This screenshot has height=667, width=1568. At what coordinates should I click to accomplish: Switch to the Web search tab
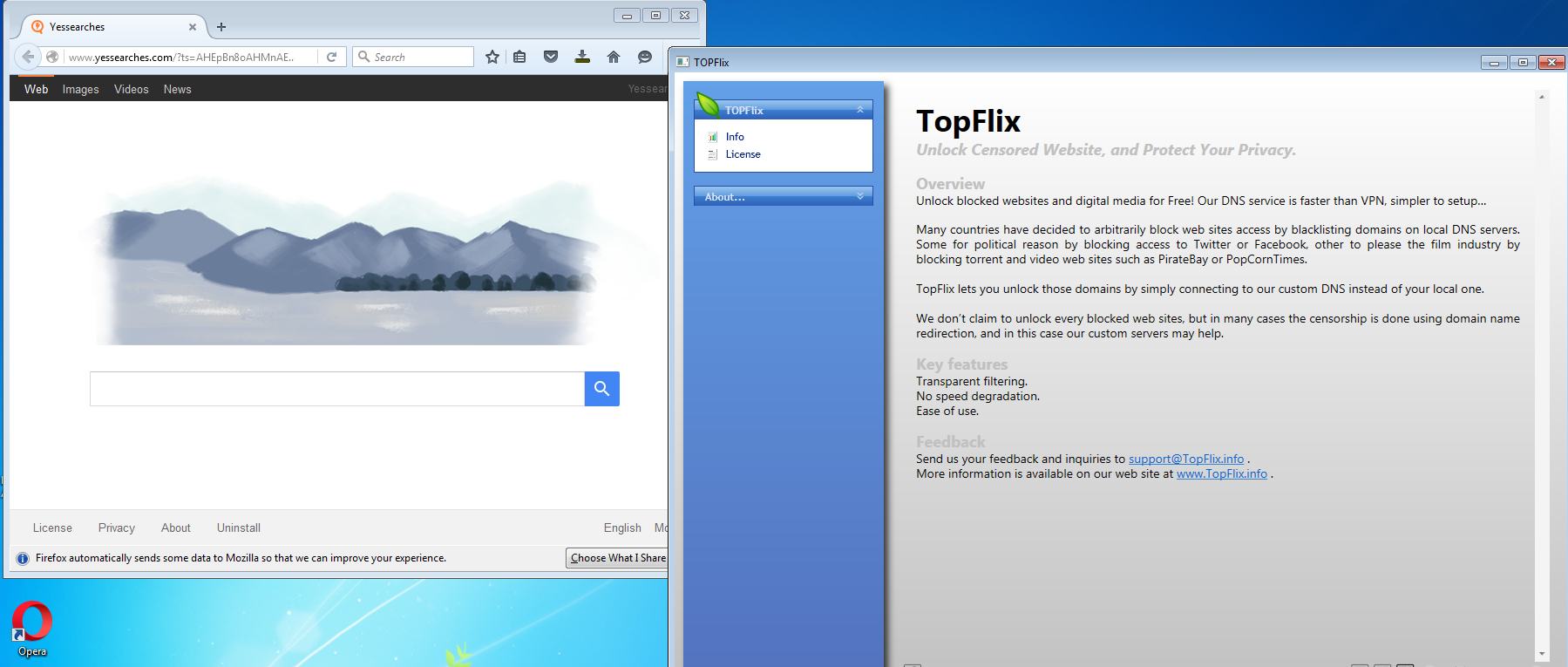tap(37, 89)
